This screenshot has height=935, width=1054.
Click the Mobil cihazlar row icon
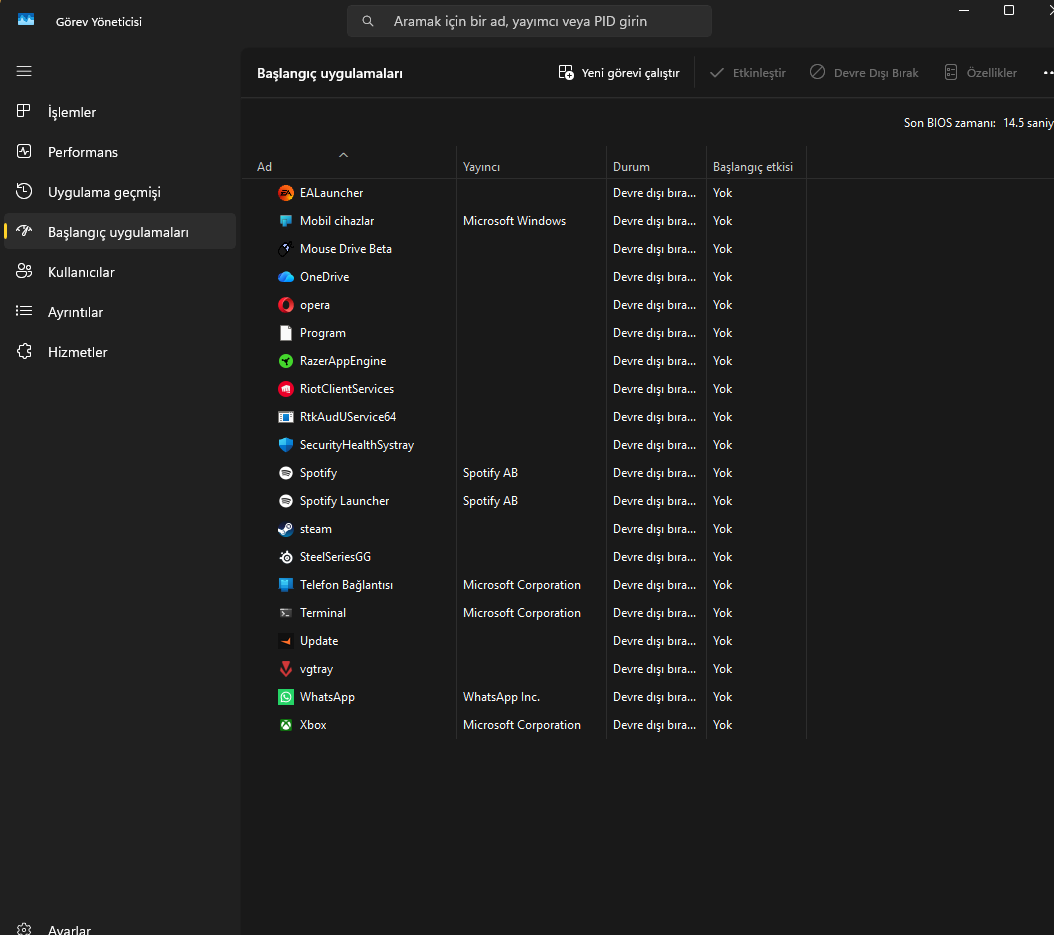pyautogui.click(x=286, y=221)
